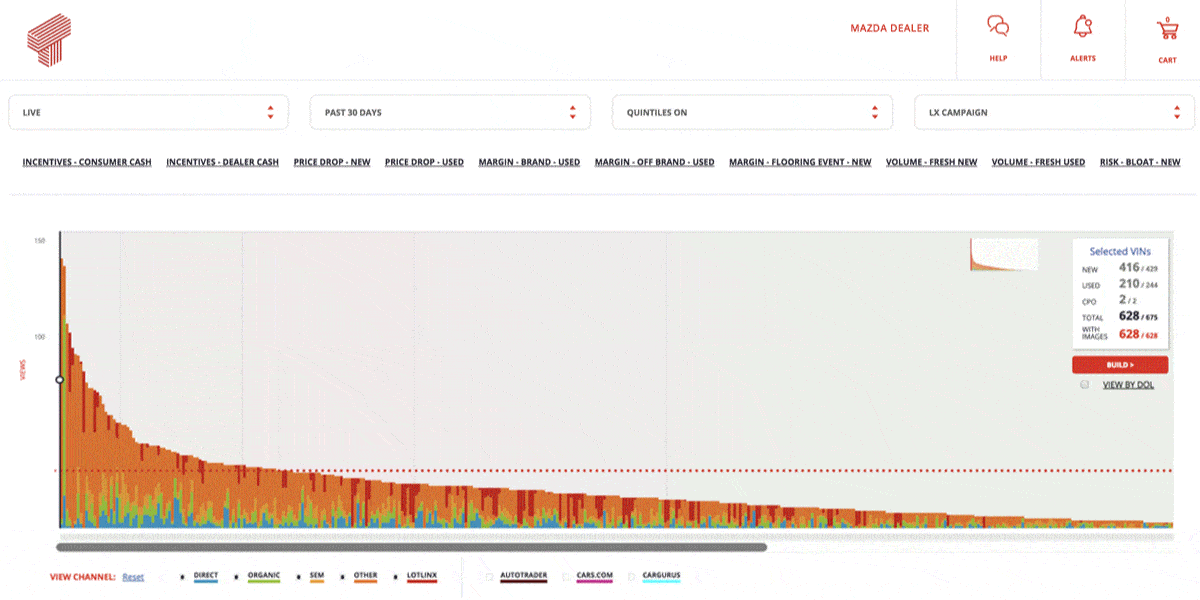
Task: Click the CARS.COM channel label
Action: click(594, 575)
